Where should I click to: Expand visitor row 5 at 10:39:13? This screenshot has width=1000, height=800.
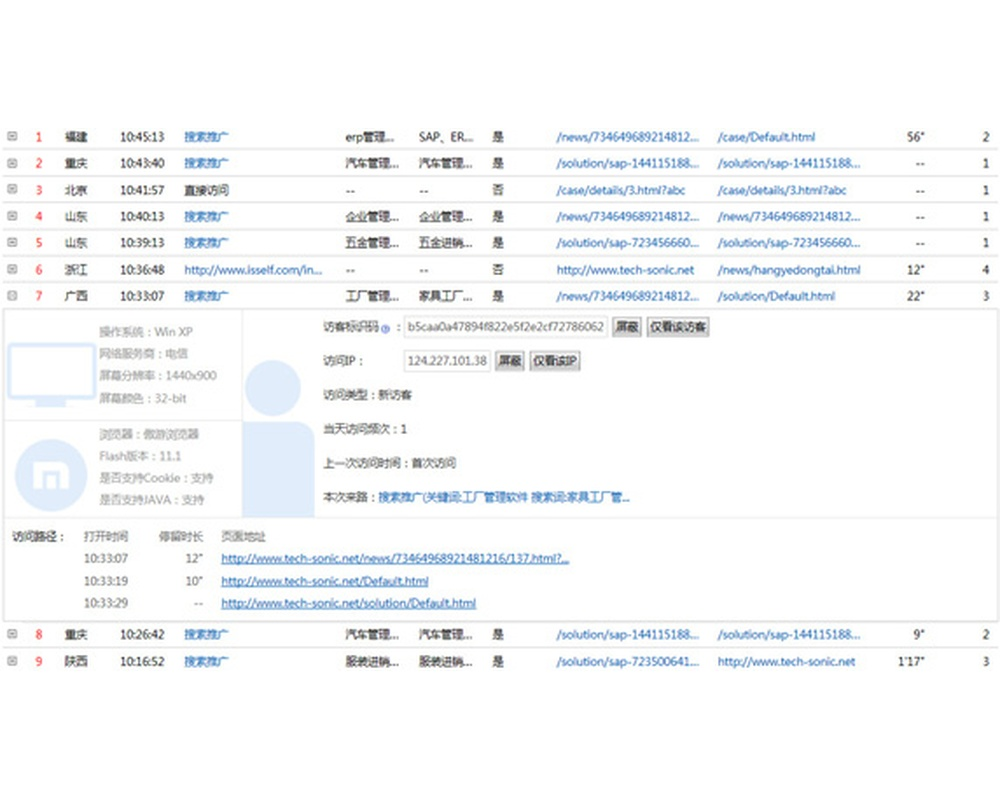click(x=12, y=242)
